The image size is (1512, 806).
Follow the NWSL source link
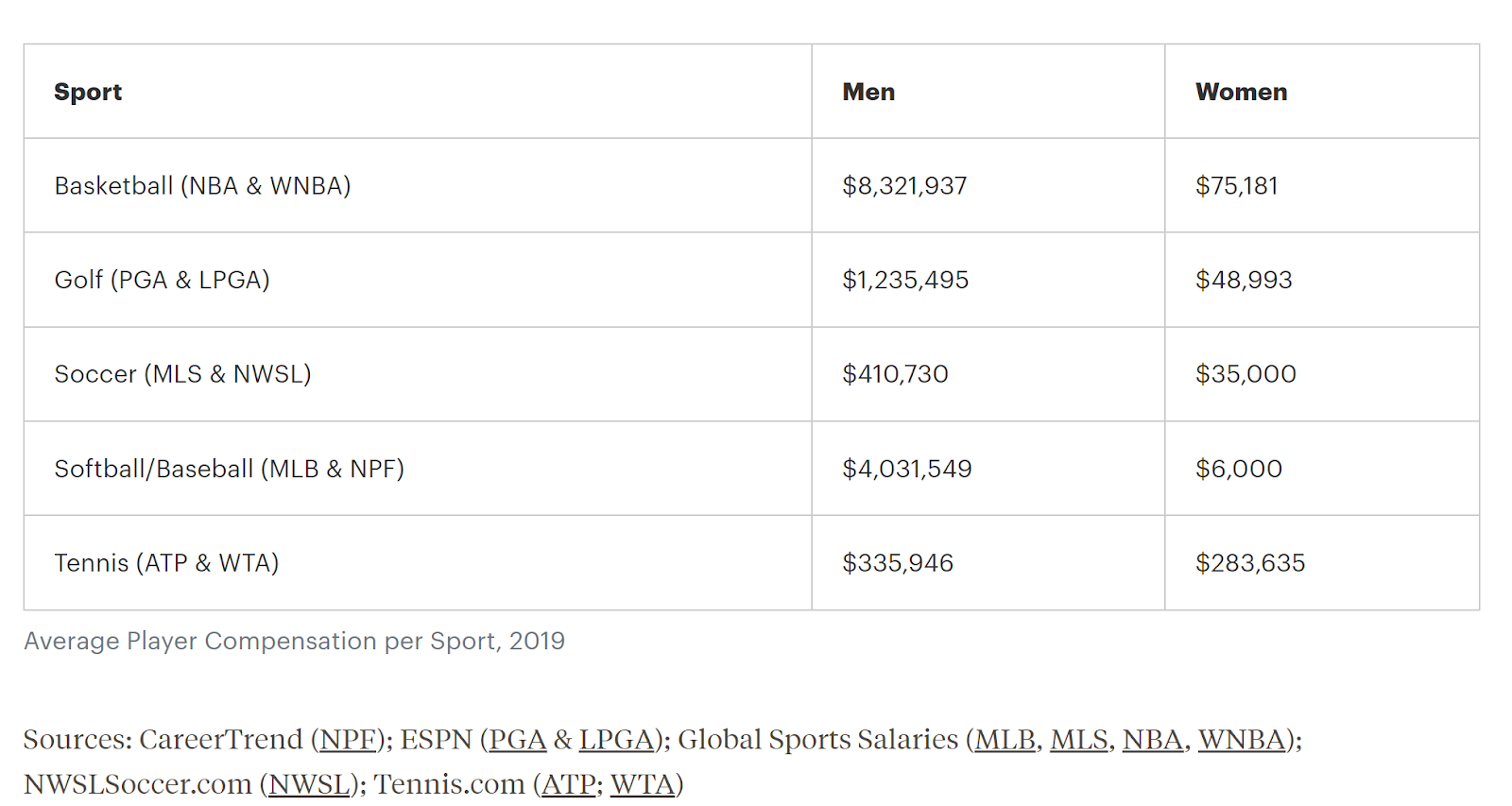(x=309, y=784)
